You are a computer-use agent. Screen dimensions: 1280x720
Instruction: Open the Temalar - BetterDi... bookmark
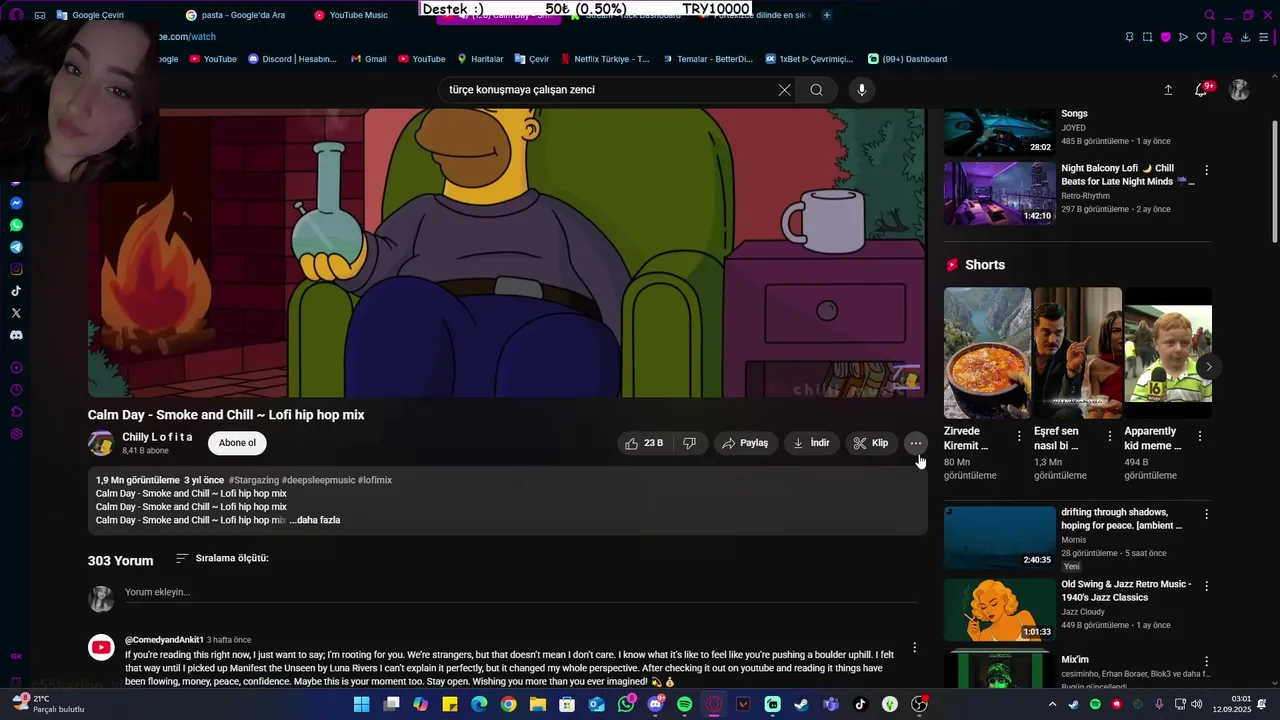point(707,59)
